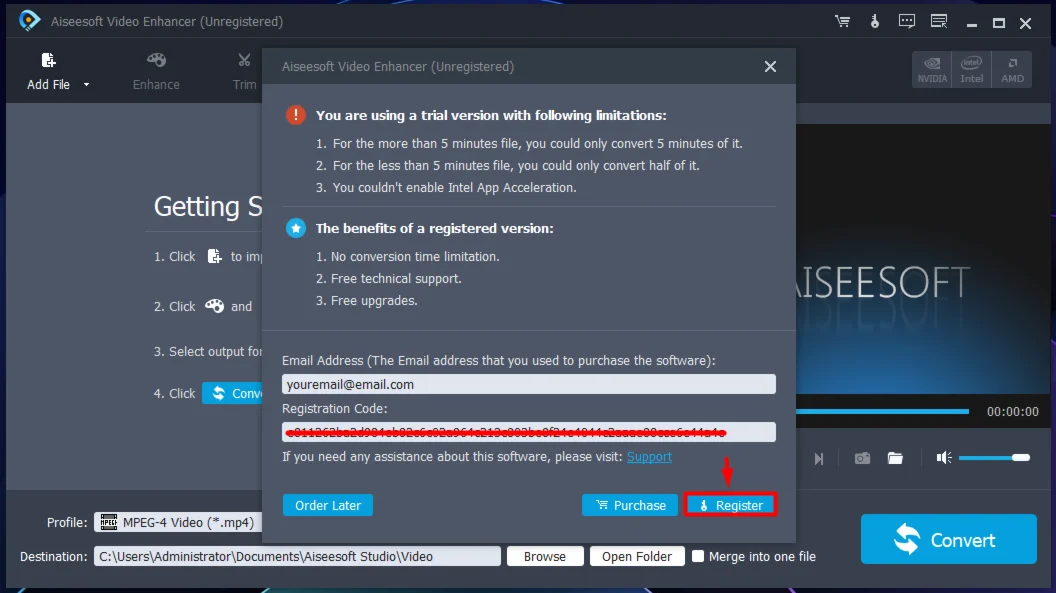Mute audio with speaker icon
The height and width of the screenshot is (593, 1056).
click(x=944, y=458)
